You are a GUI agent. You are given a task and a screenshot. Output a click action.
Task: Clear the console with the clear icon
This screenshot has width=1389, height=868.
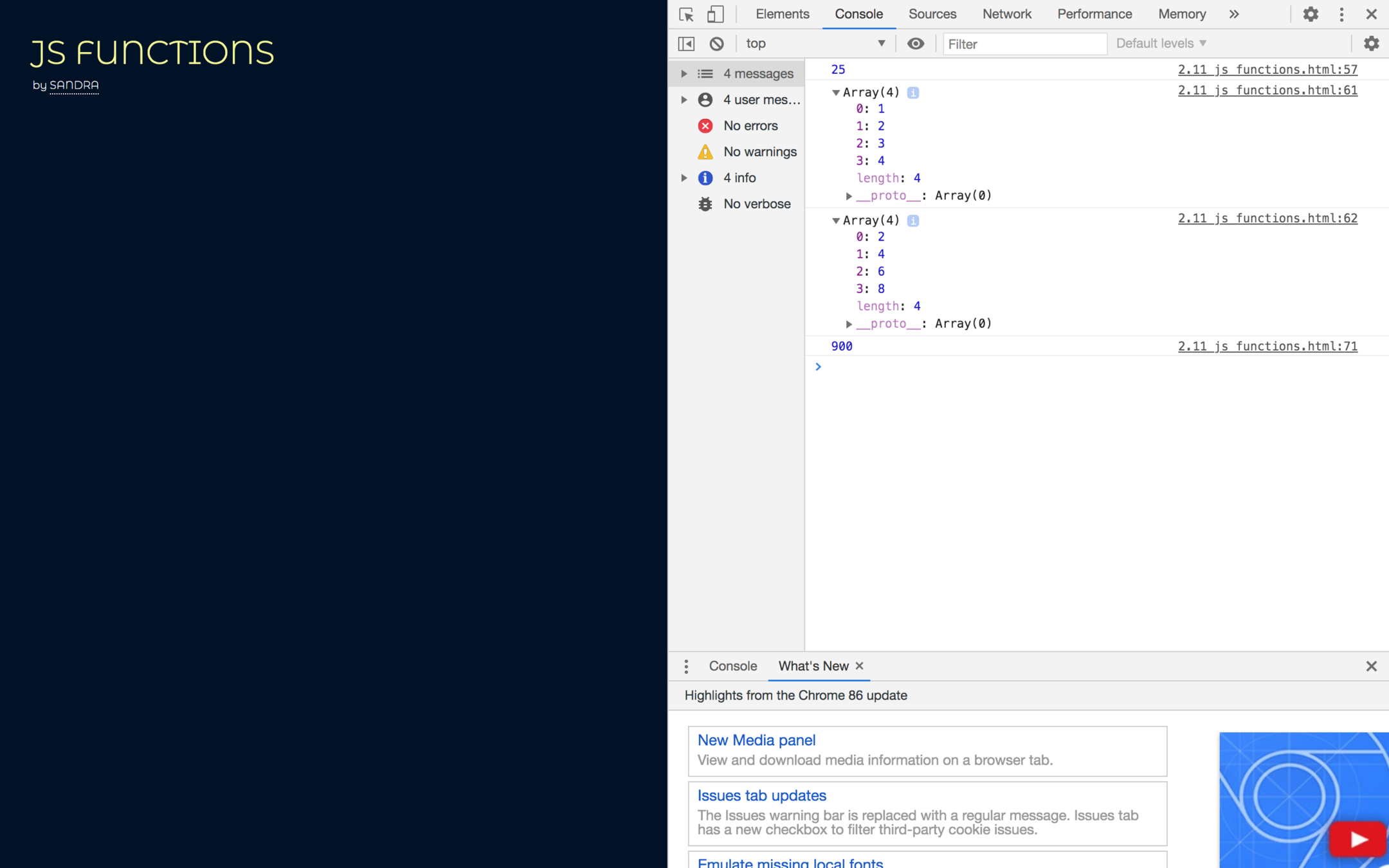pos(716,44)
